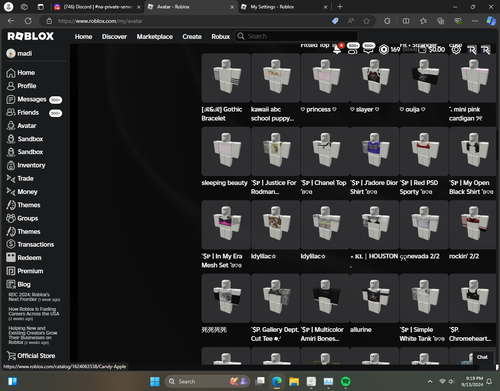Open Premium from the sidebar

coord(25,271)
